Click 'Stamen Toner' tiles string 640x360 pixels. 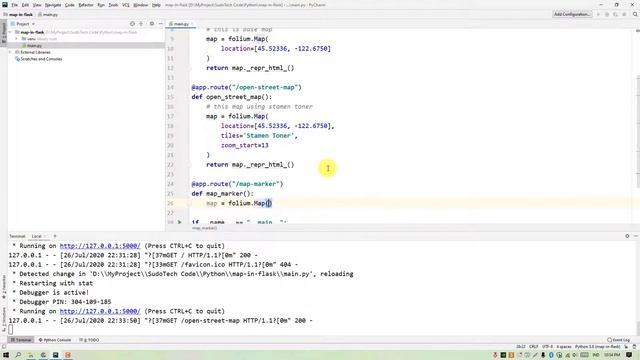[x=270, y=136]
